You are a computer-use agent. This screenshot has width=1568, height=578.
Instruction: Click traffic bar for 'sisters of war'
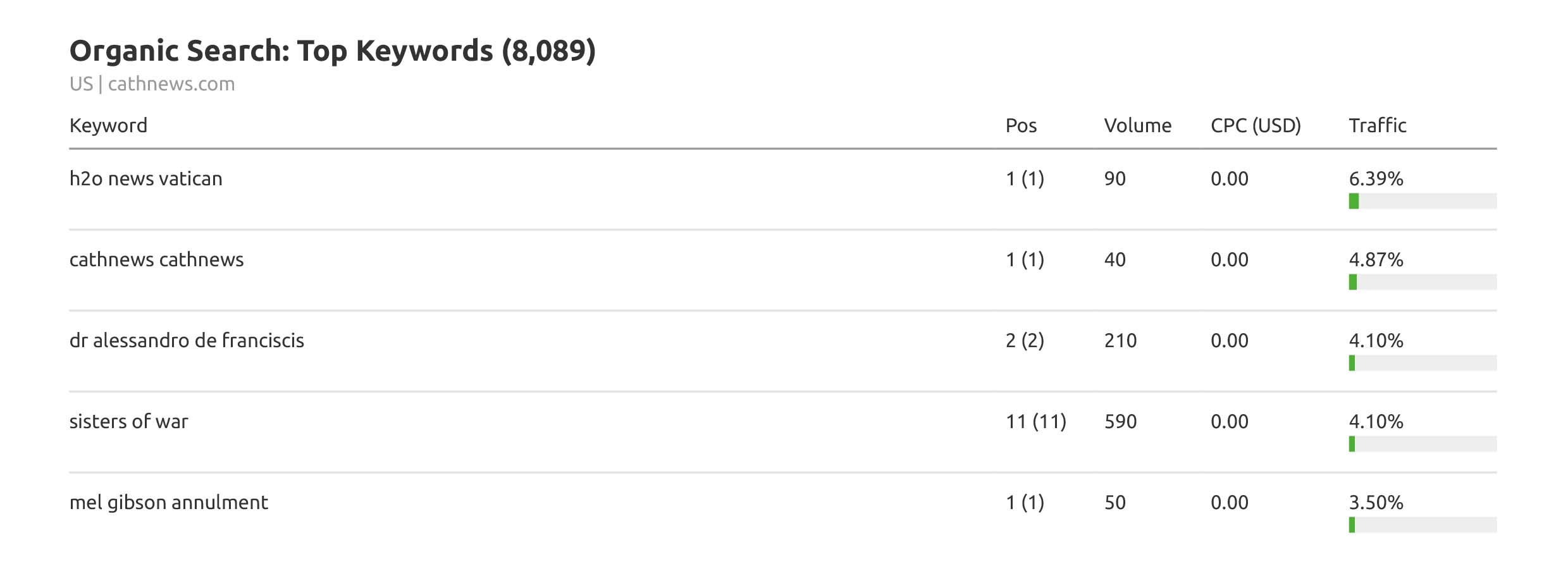click(1422, 444)
